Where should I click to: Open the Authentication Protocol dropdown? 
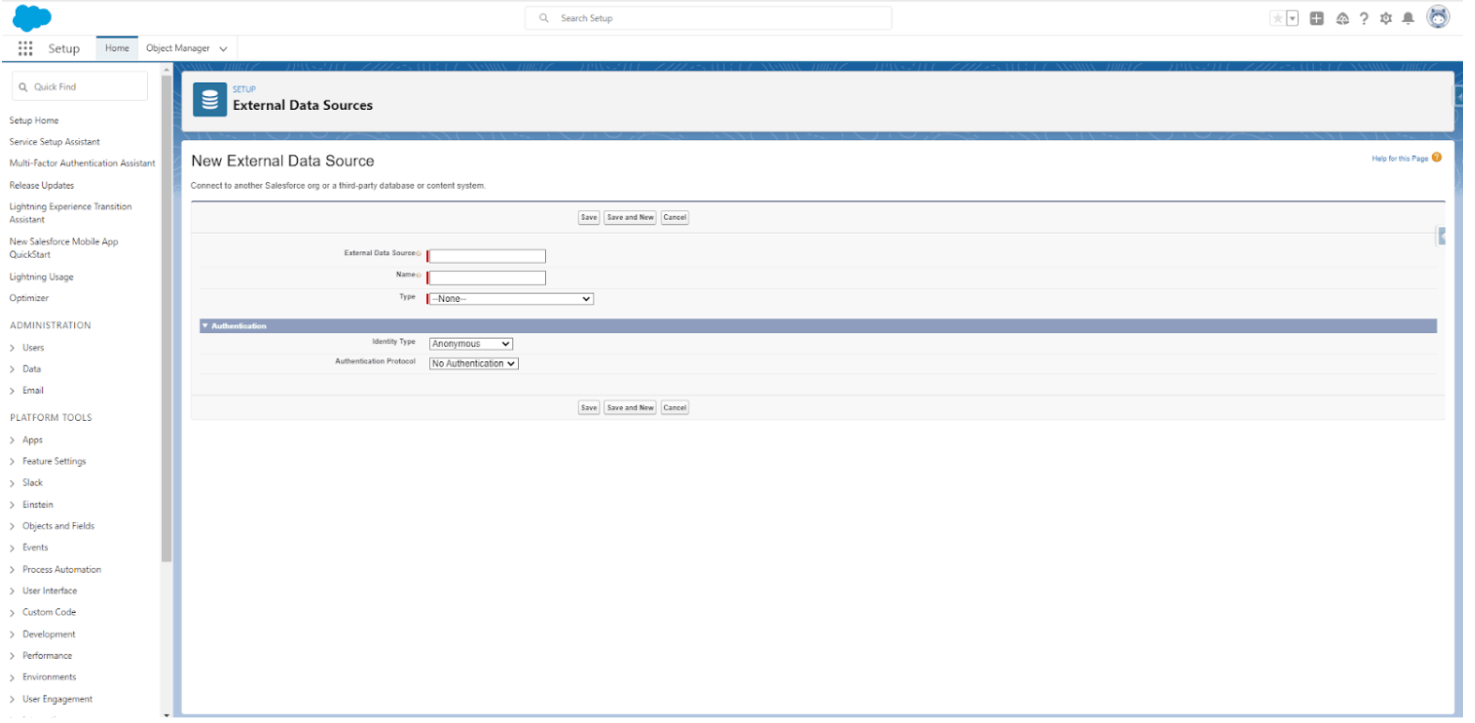[x=473, y=363]
